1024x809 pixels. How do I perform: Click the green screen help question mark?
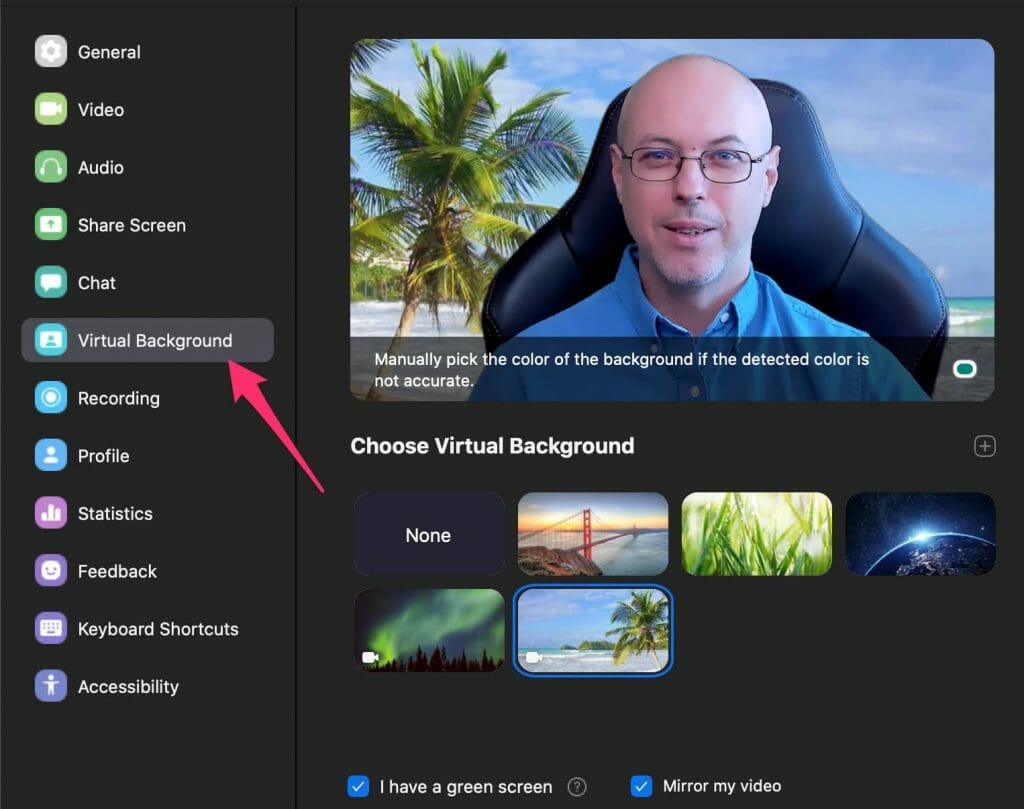pyautogui.click(x=577, y=787)
